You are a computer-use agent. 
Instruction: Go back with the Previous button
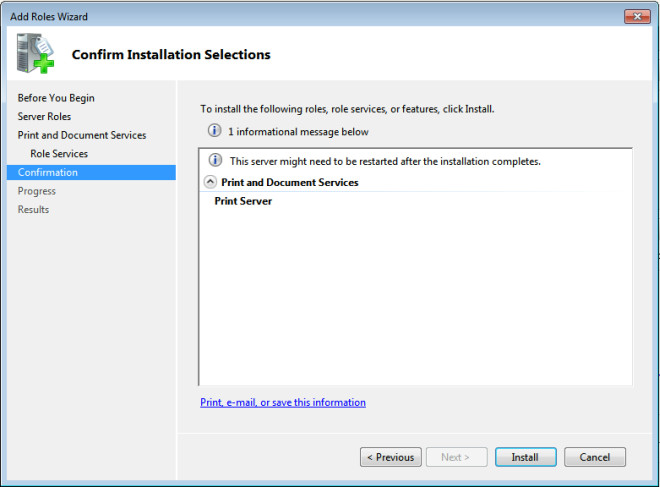point(391,457)
